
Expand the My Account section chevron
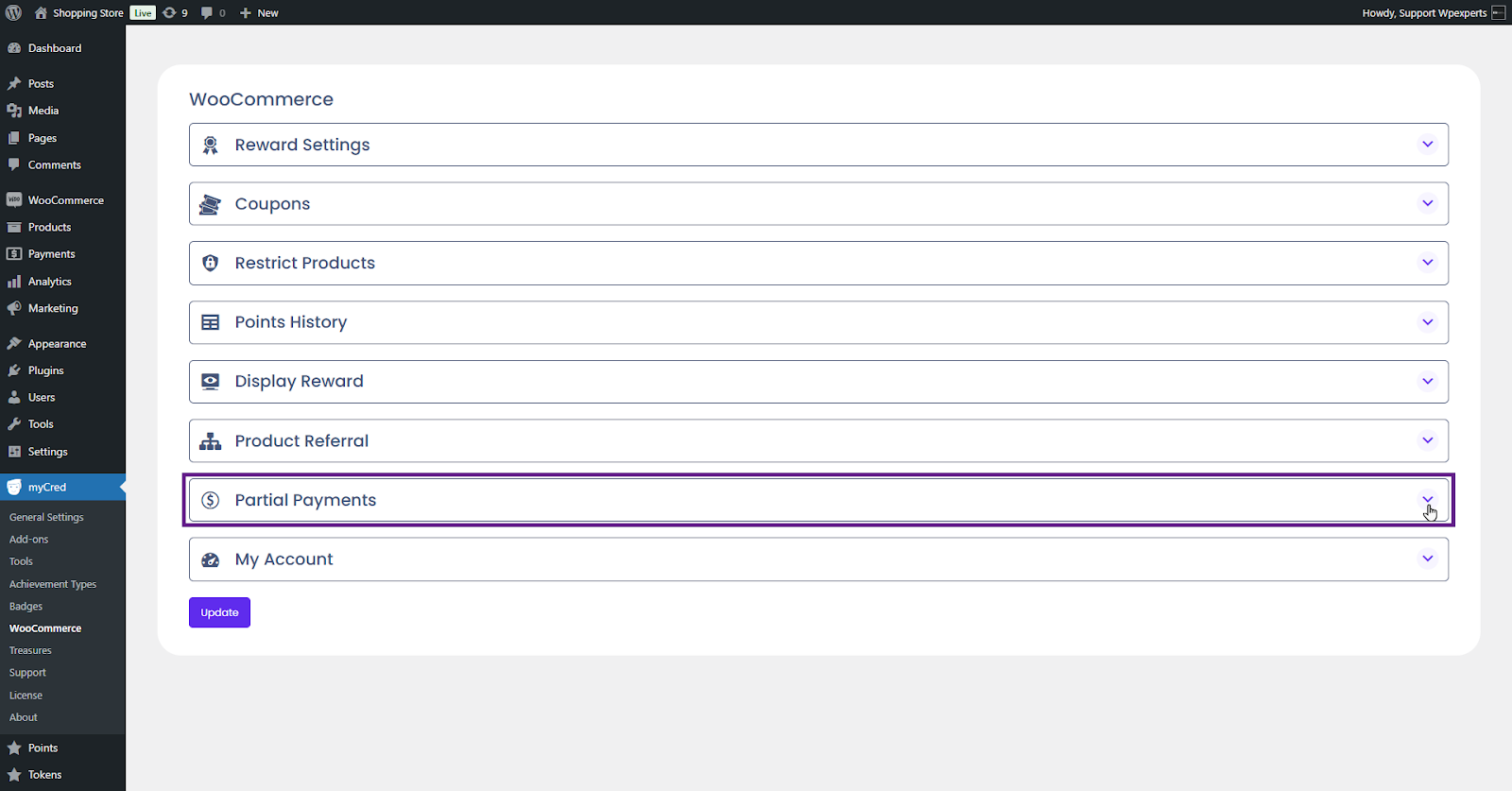(1427, 559)
